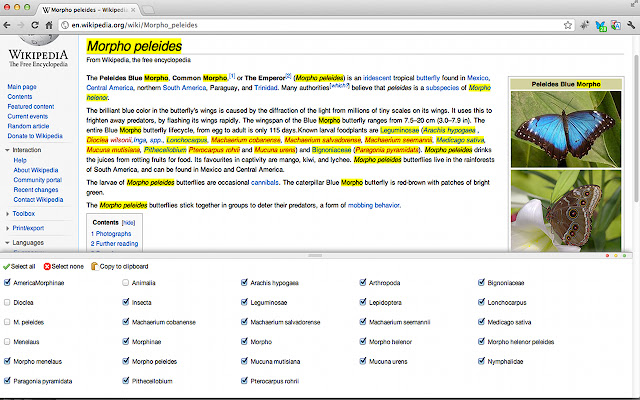Open Donate to Wikipedia link
Screen dimensions: 640x400
click(x=35, y=136)
